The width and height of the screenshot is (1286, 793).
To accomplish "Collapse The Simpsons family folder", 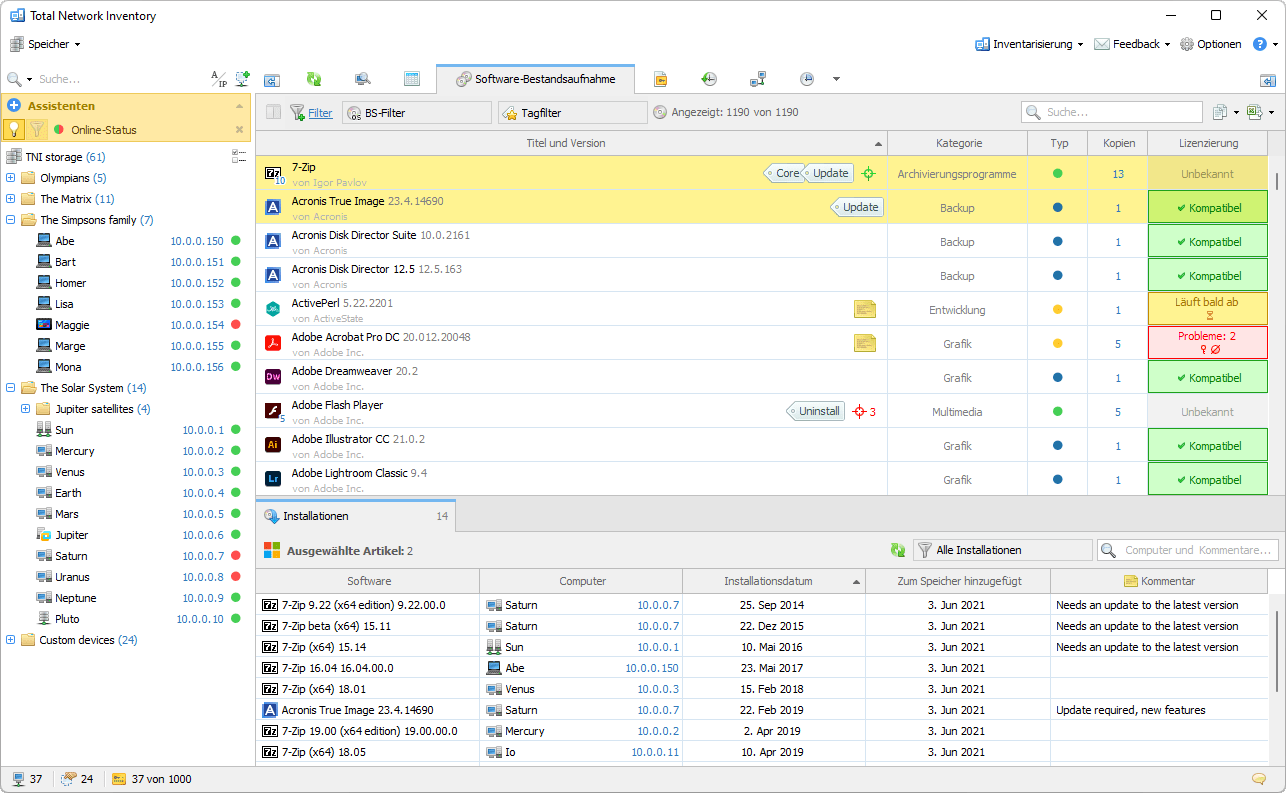I will tap(11, 220).
